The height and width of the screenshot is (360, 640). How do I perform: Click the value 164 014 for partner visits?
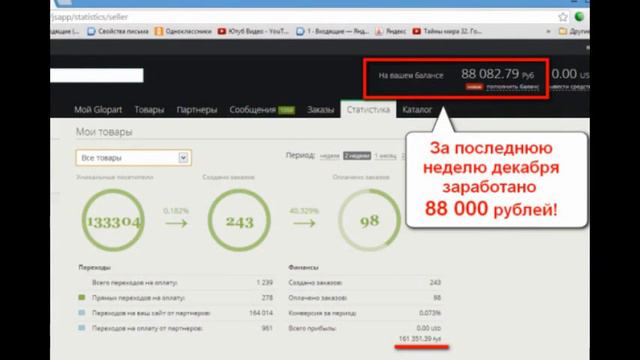pos(261,313)
